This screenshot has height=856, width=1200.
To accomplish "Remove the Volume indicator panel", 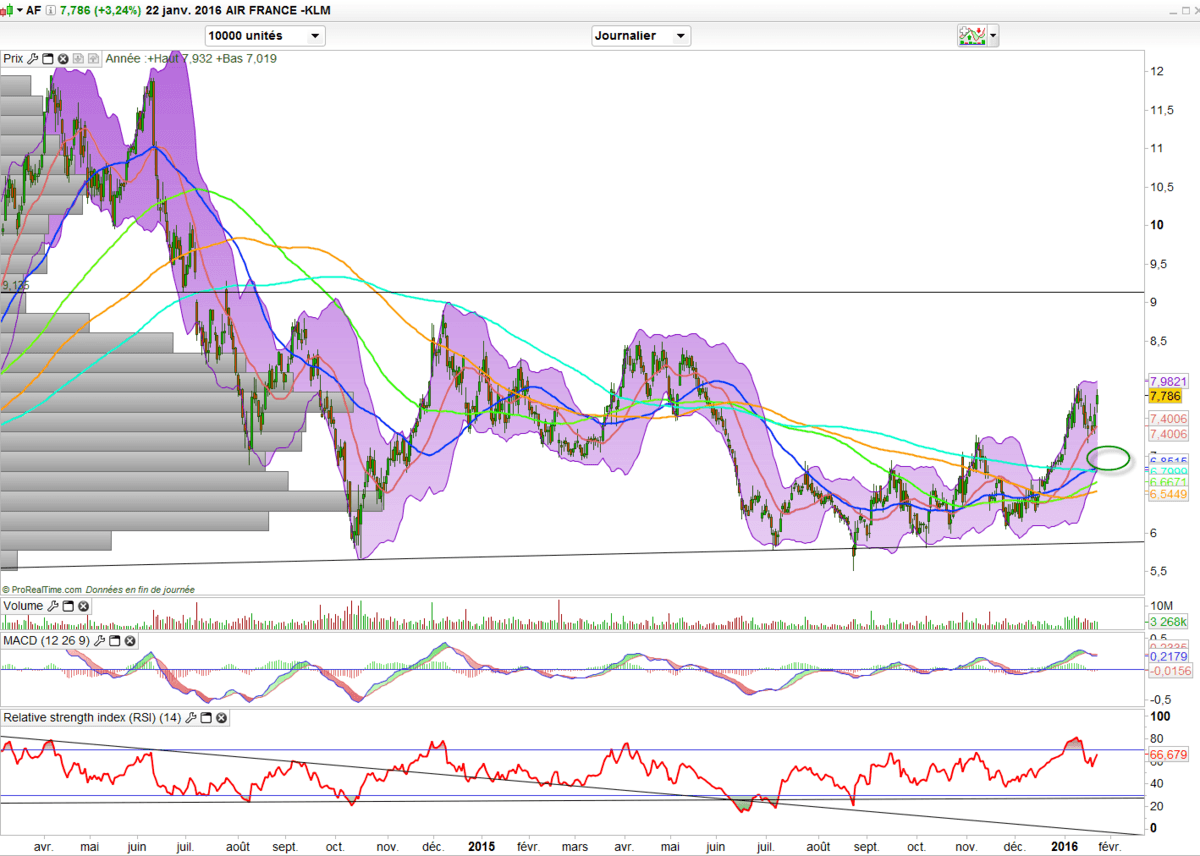I will 83,606.
